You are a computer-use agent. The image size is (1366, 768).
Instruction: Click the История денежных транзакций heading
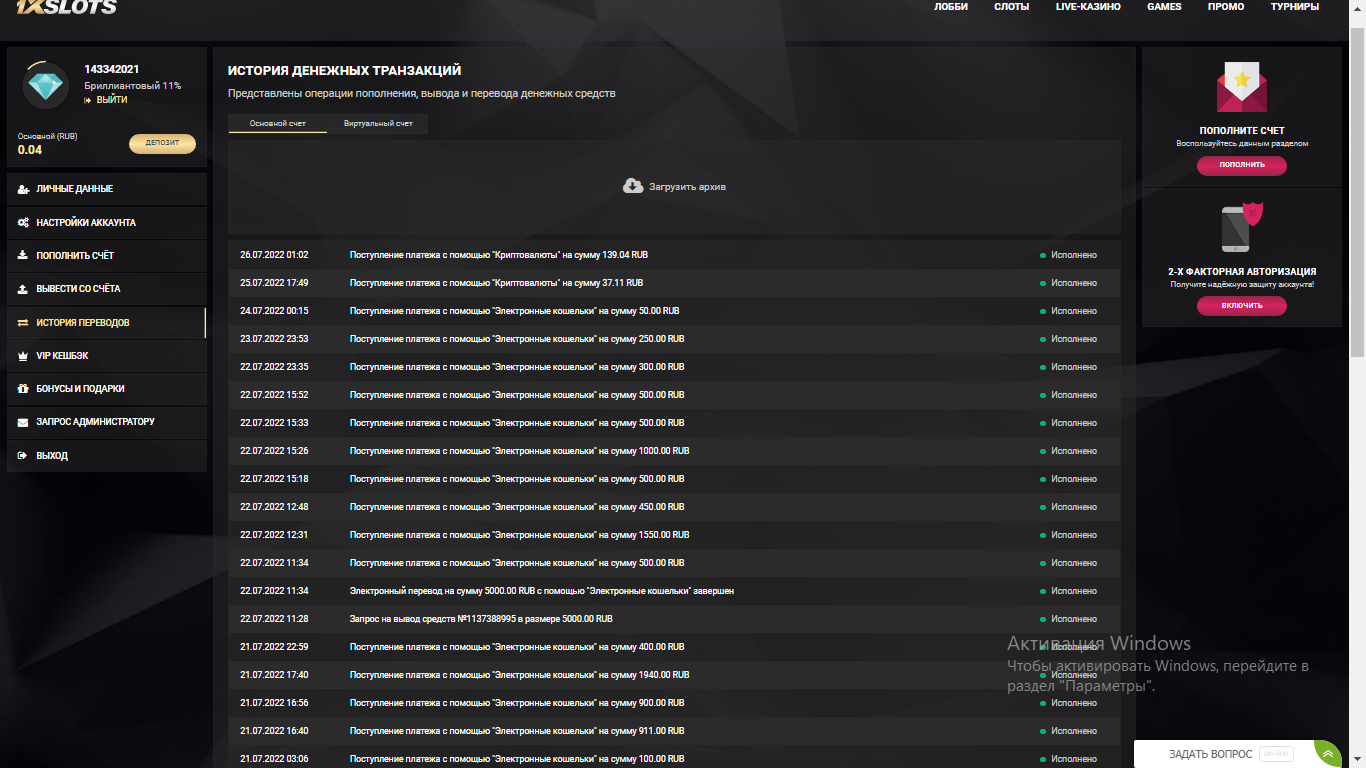tap(344, 71)
